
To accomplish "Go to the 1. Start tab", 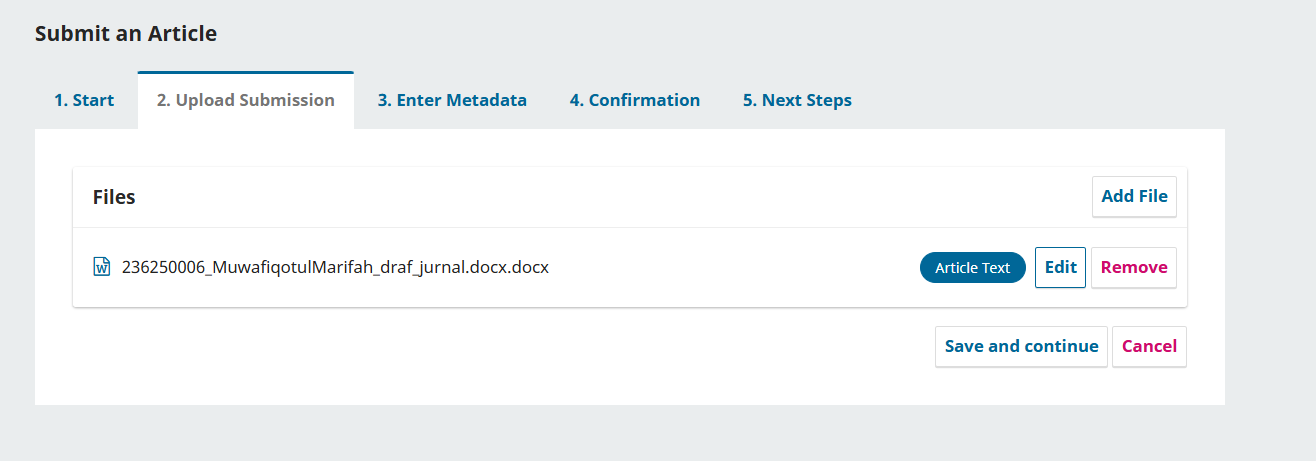I will (x=84, y=100).
